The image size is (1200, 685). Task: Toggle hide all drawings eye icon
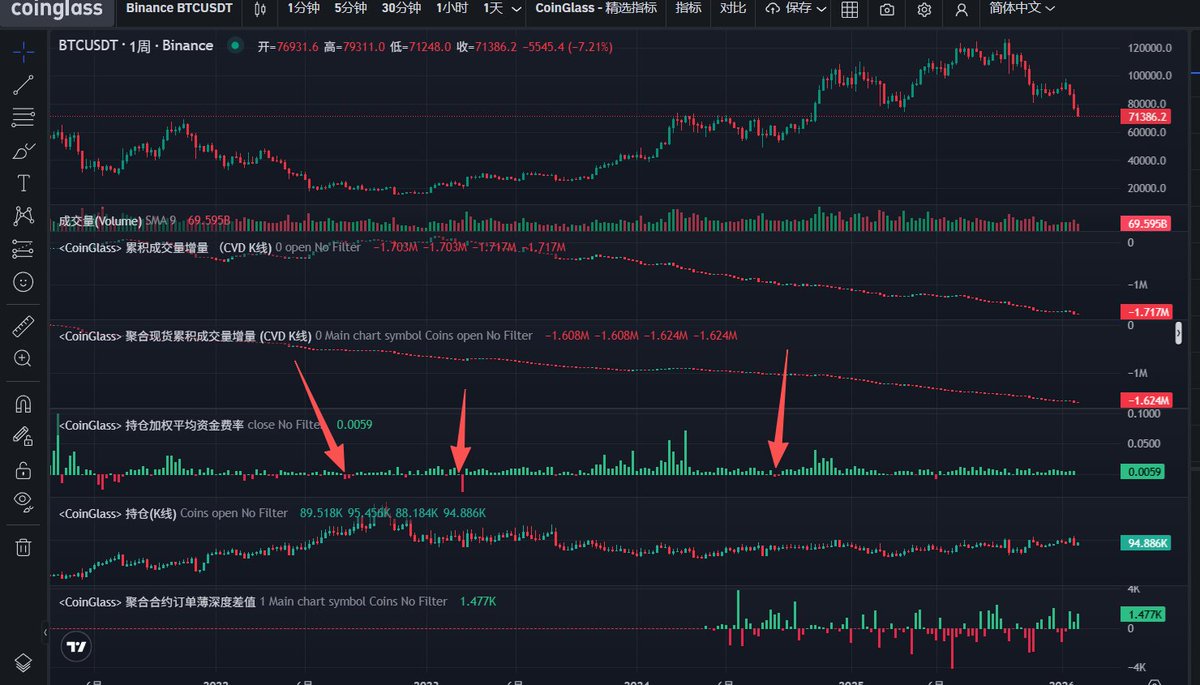[x=23, y=502]
